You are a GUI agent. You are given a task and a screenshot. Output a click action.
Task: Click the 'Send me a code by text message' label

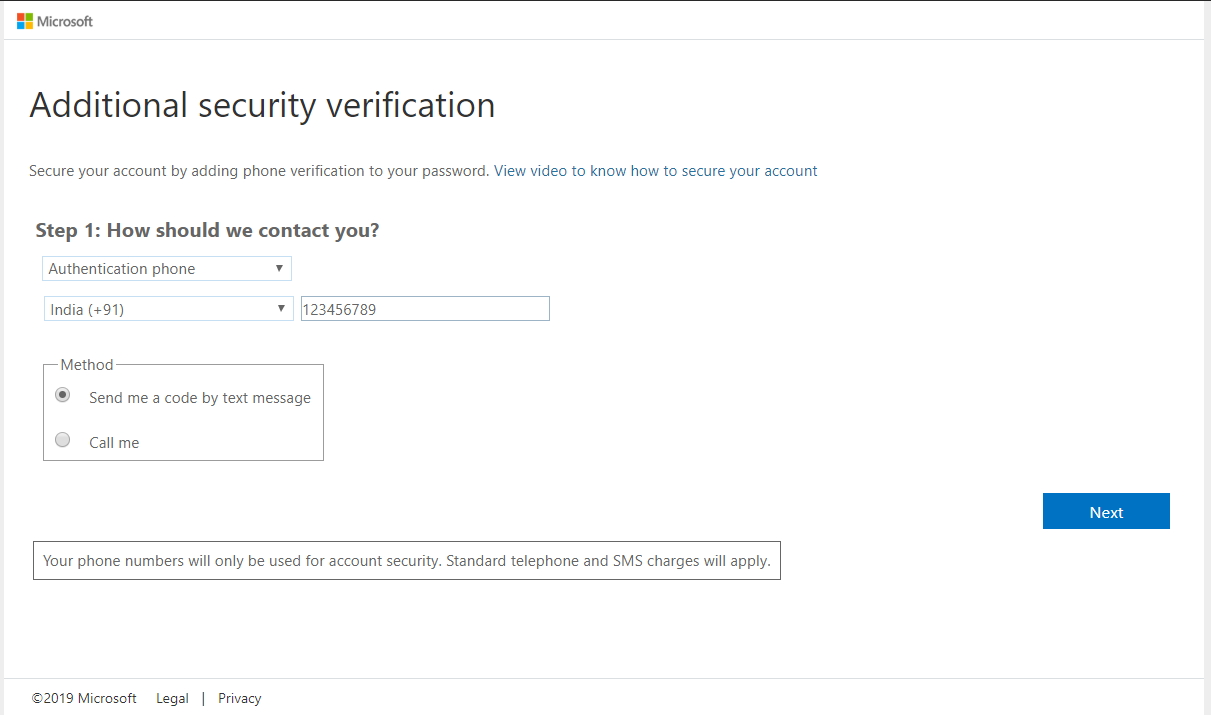click(x=200, y=398)
